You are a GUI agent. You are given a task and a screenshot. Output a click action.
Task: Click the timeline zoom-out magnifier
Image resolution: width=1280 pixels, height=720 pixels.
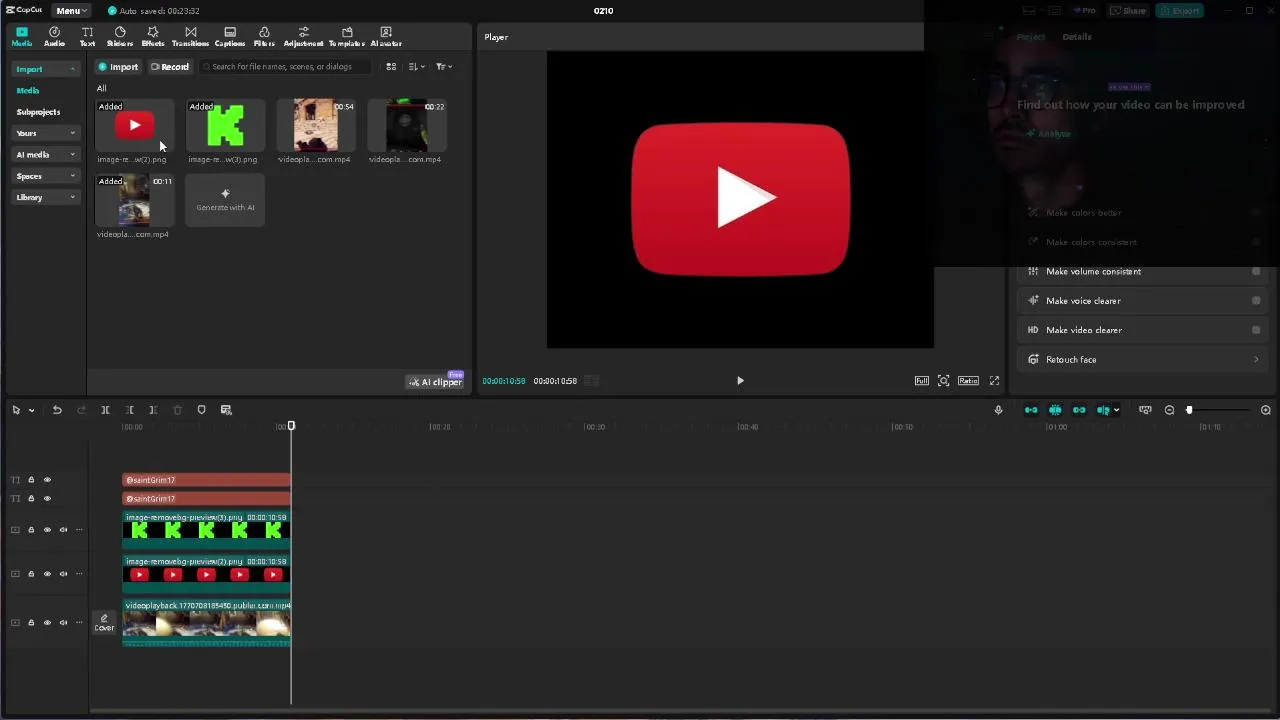tap(1169, 410)
